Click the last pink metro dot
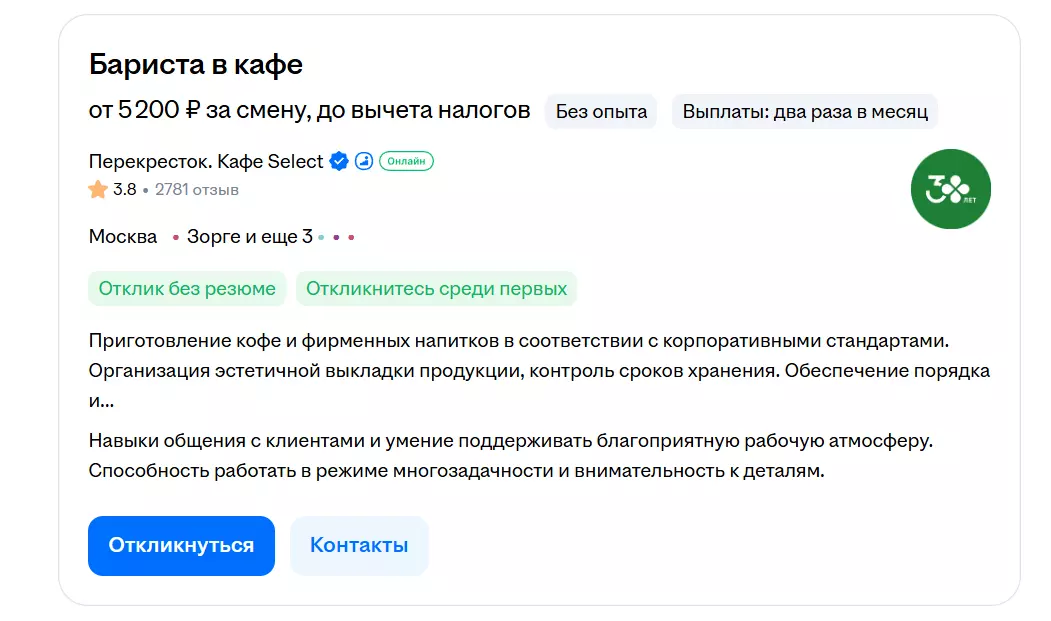Viewport: 1051px width, 621px height. (x=351, y=238)
